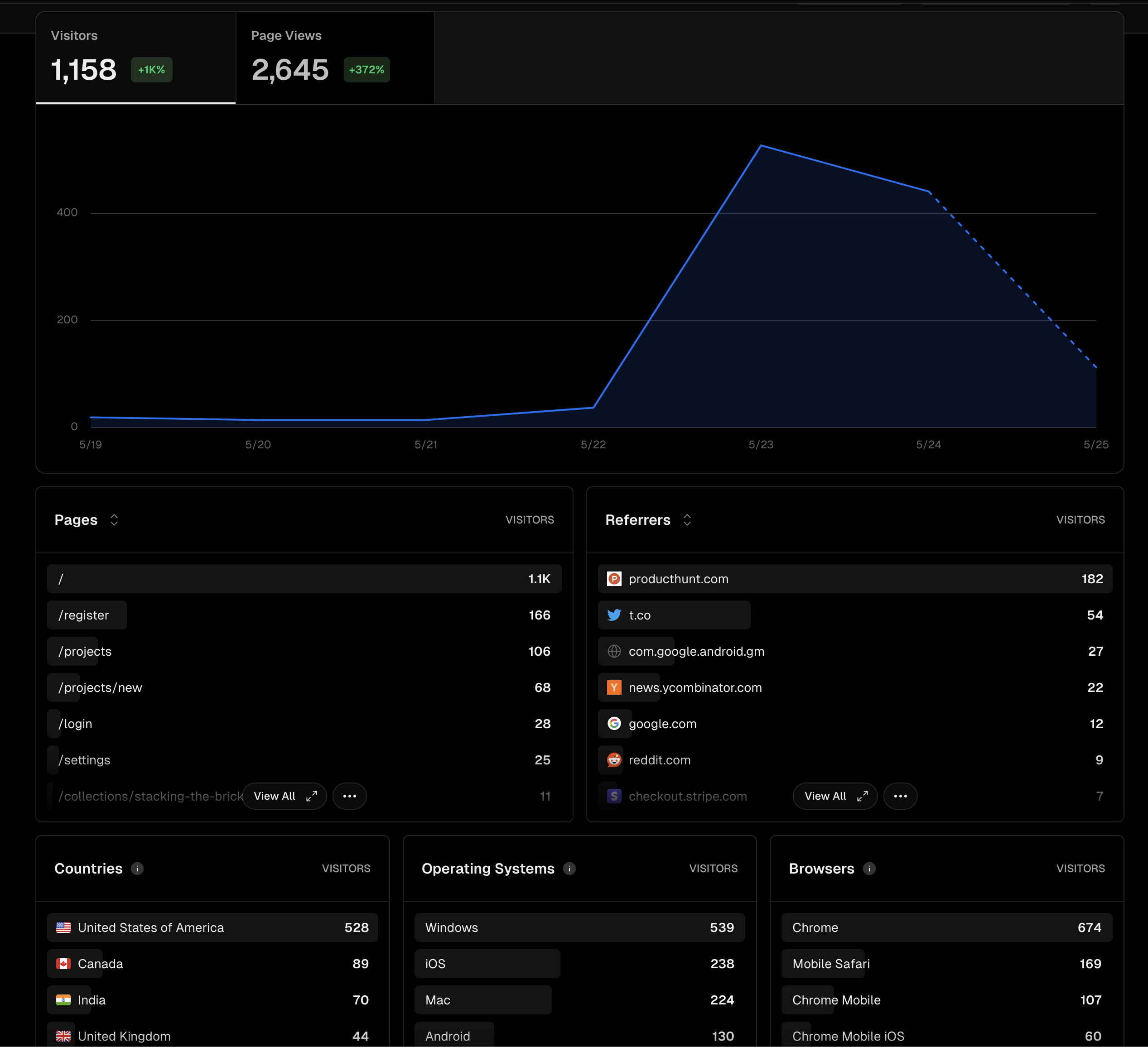Screen dimensions: 1148x1047
Task: Open the more options menu in Pages panel
Action: pos(350,796)
